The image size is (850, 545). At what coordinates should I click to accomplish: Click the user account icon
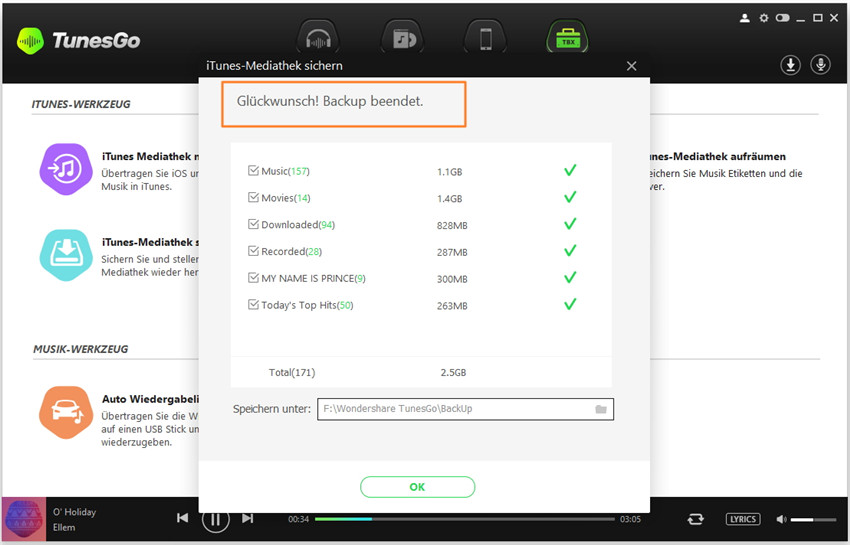745,18
